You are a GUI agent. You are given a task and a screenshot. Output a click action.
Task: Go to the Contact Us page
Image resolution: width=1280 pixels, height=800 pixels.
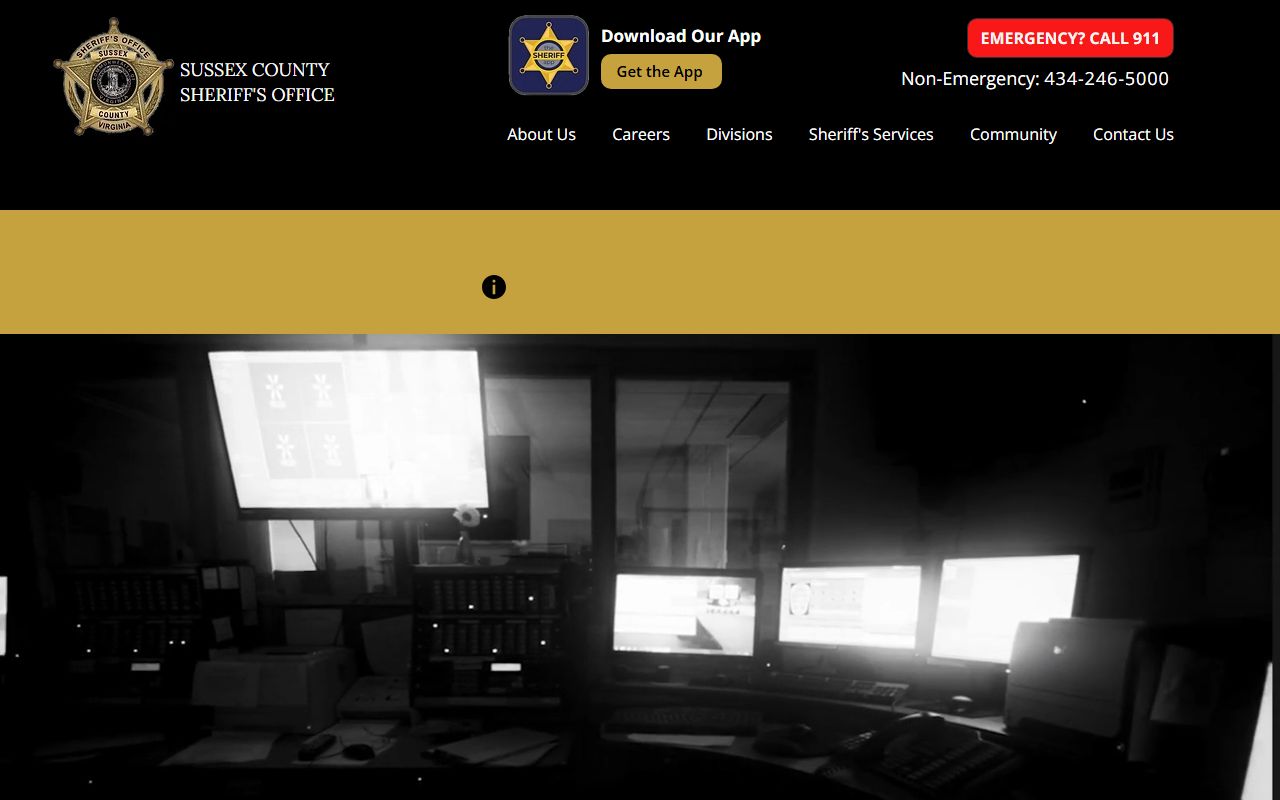click(1133, 134)
